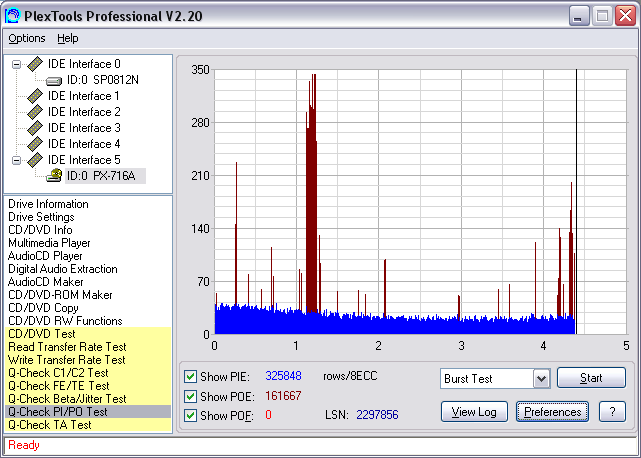Open the Help menu
Screen dimensions: 641x458
coord(67,38)
